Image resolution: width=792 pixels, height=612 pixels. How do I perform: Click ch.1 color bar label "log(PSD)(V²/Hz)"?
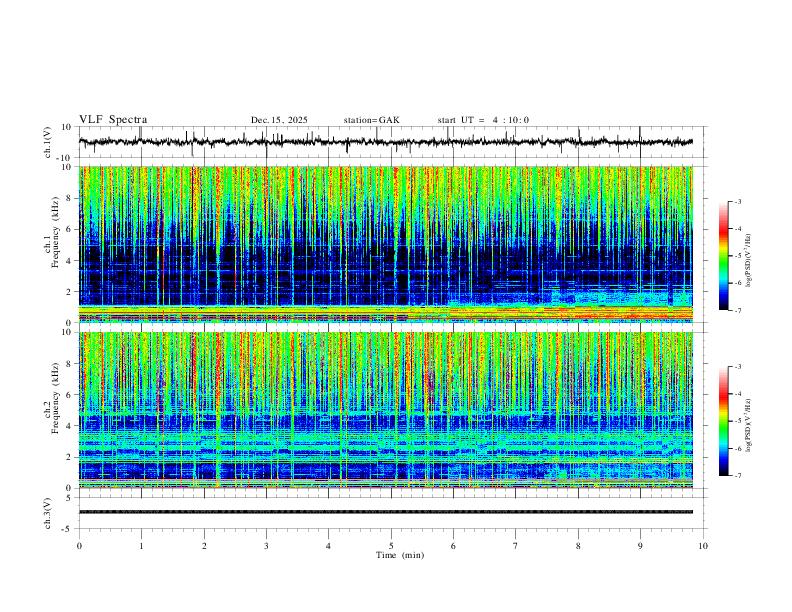coord(749,260)
